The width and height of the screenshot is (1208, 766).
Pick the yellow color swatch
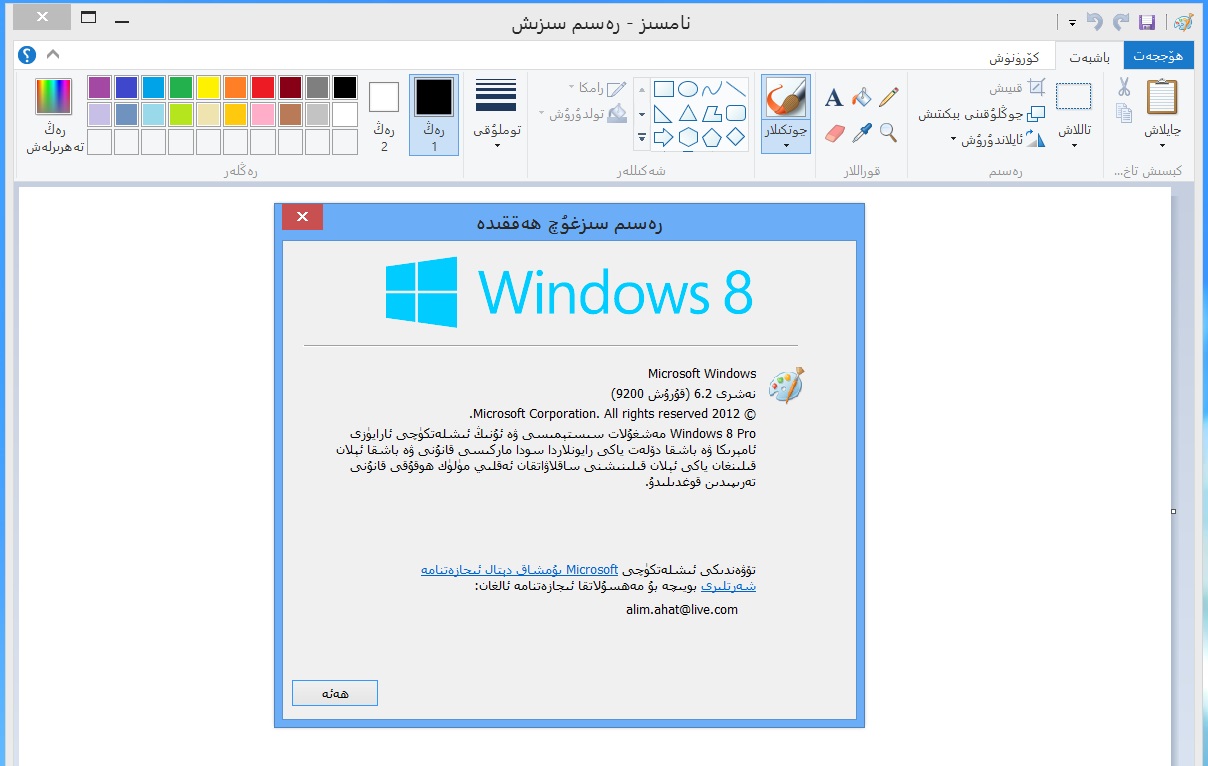pos(208,87)
